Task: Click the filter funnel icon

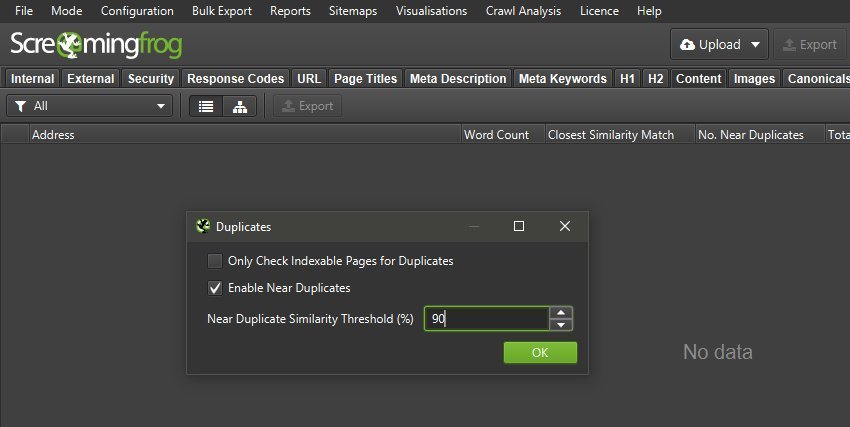Action: [20, 106]
